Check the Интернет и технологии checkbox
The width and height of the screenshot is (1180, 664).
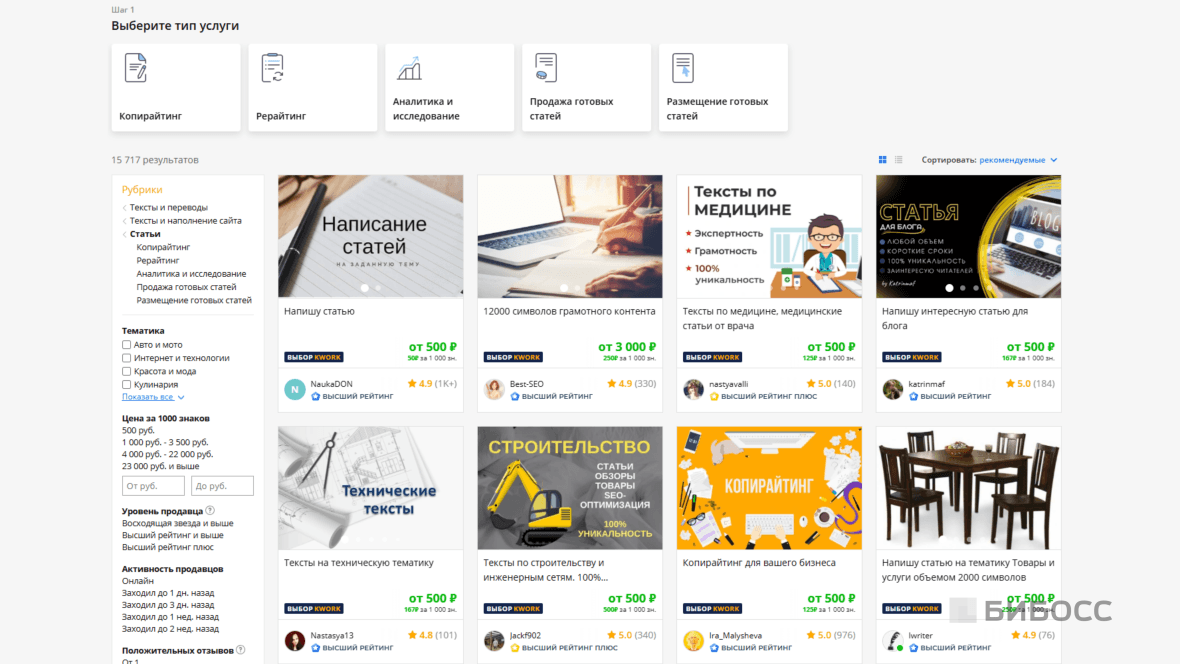(x=126, y=358)
